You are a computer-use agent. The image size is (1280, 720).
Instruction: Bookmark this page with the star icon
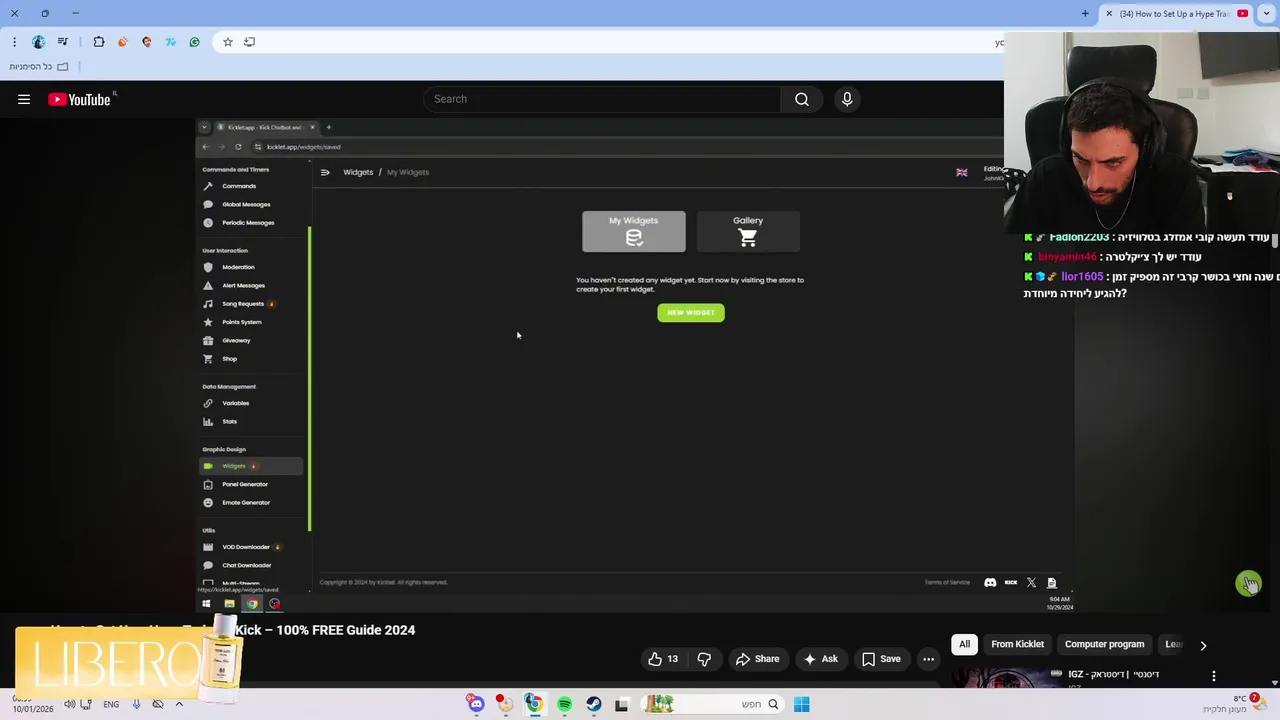[228, 42]
